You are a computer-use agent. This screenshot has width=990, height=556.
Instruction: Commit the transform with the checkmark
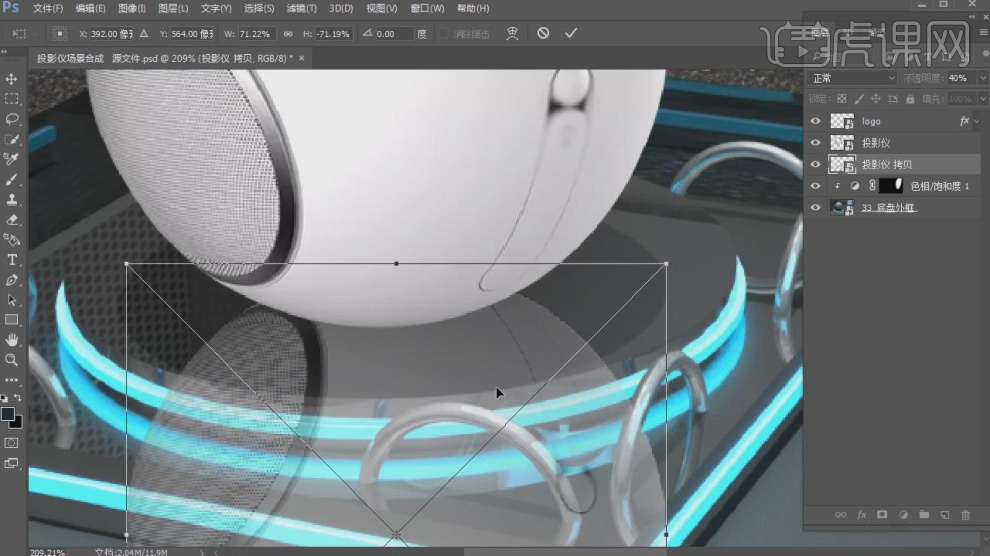571,33
